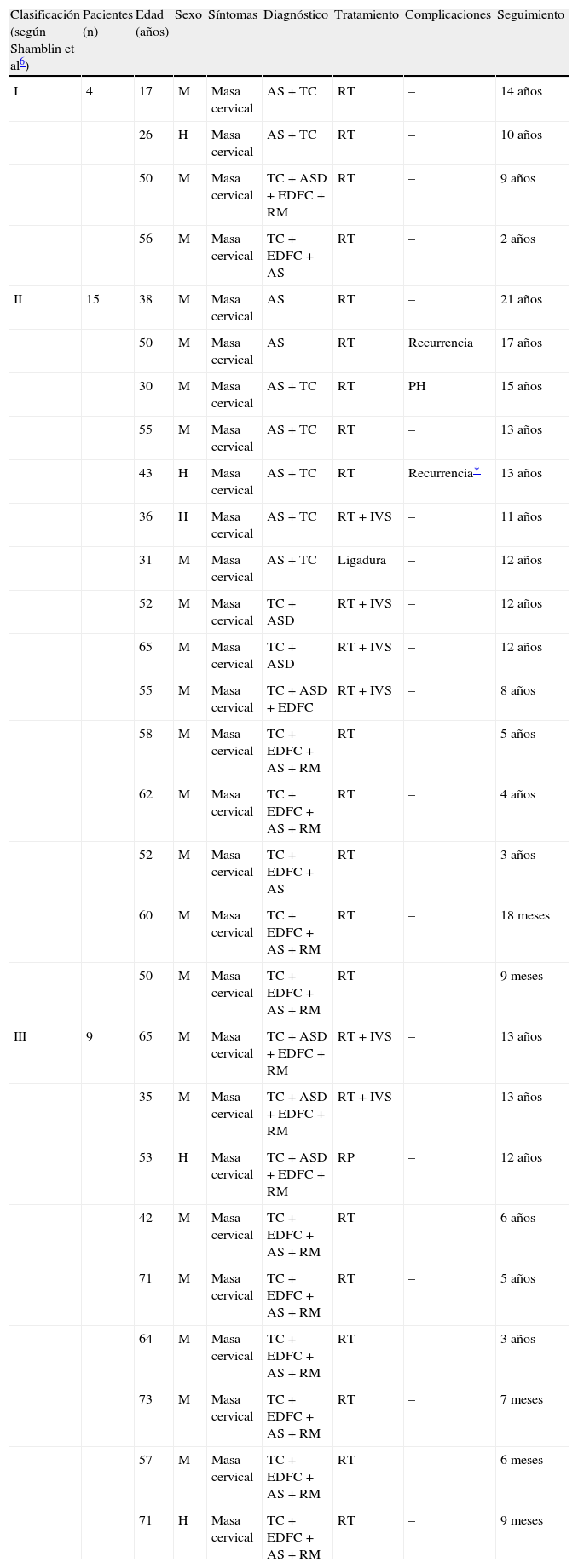Image resolution: width=578 pixels, height=1568 pixels.
Task: Click the age 73 cell
Action: click(x=146, y=1399)
